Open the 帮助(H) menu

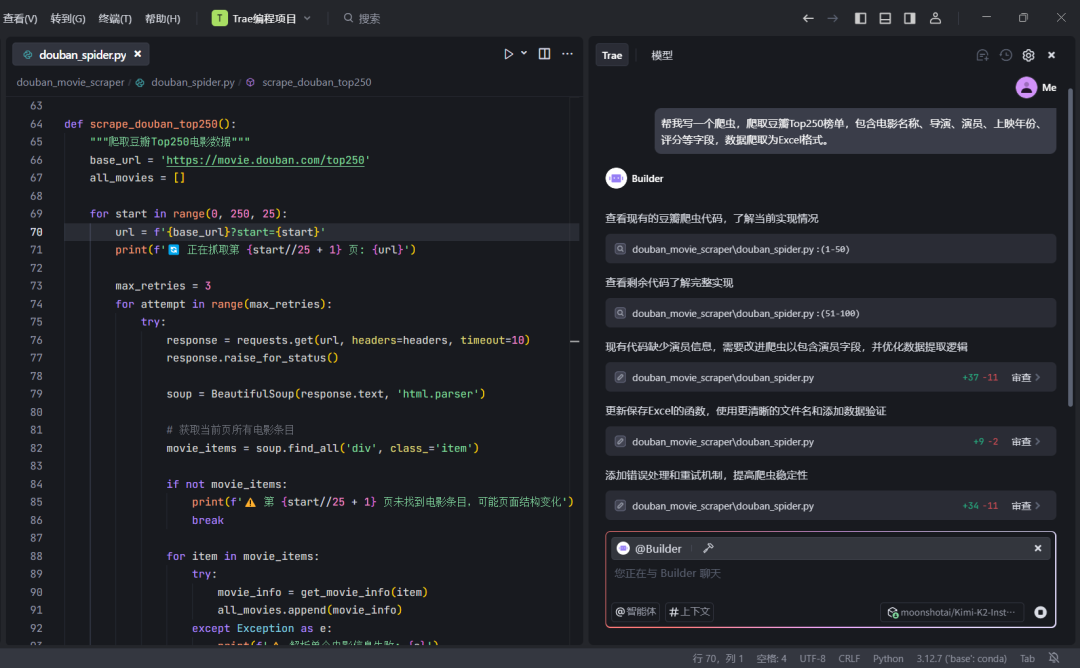(163, 19)
